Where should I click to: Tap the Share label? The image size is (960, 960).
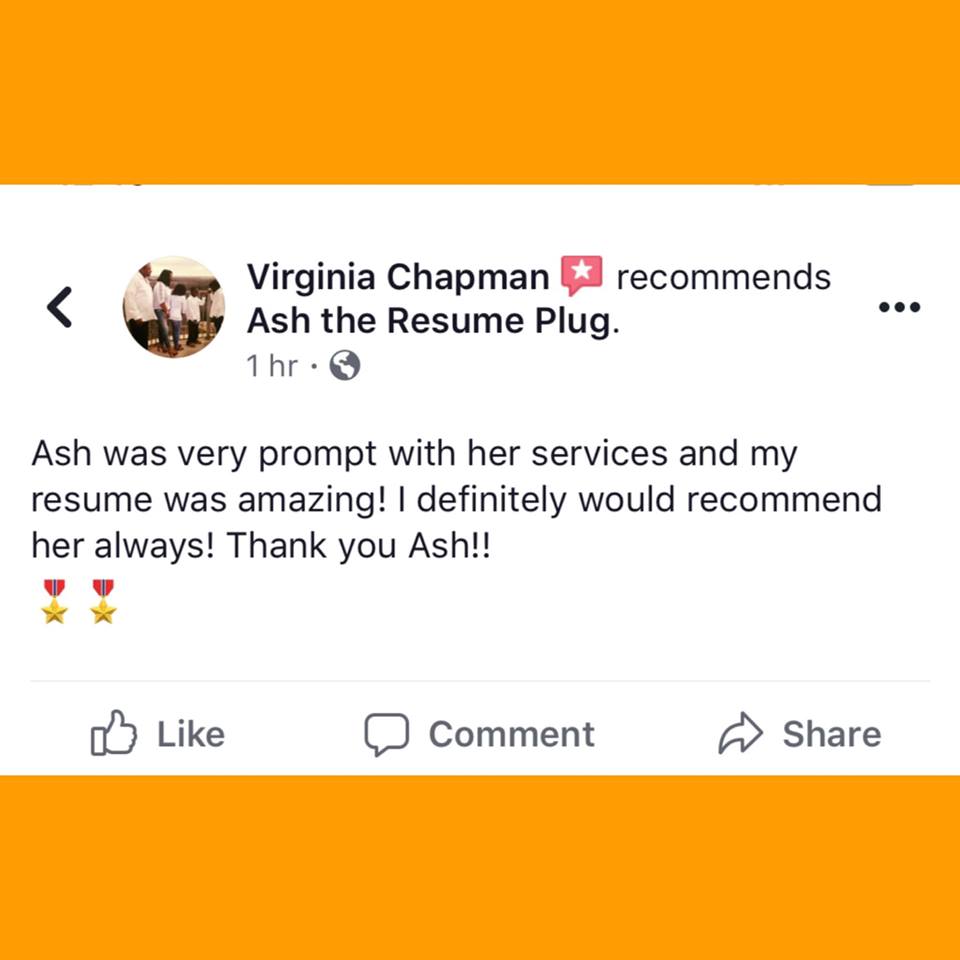[x=832, y=734]
